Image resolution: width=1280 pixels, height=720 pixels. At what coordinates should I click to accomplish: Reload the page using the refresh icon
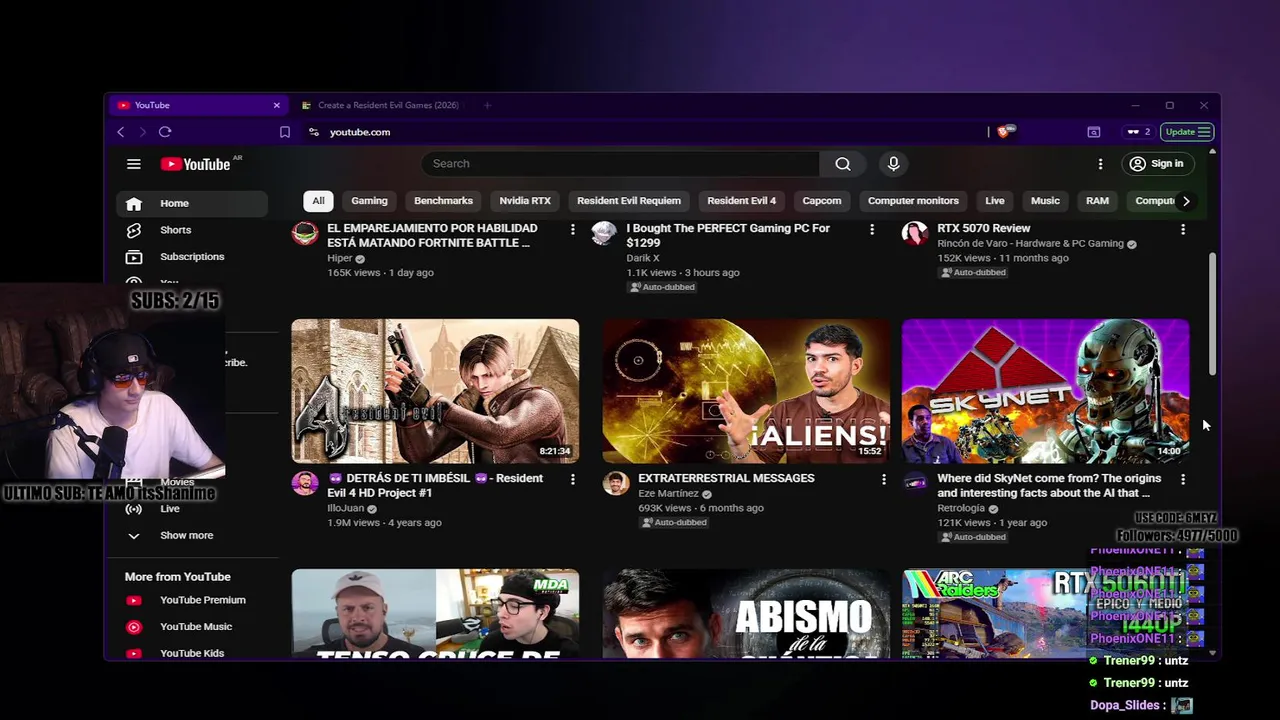(x=165, y=132)
